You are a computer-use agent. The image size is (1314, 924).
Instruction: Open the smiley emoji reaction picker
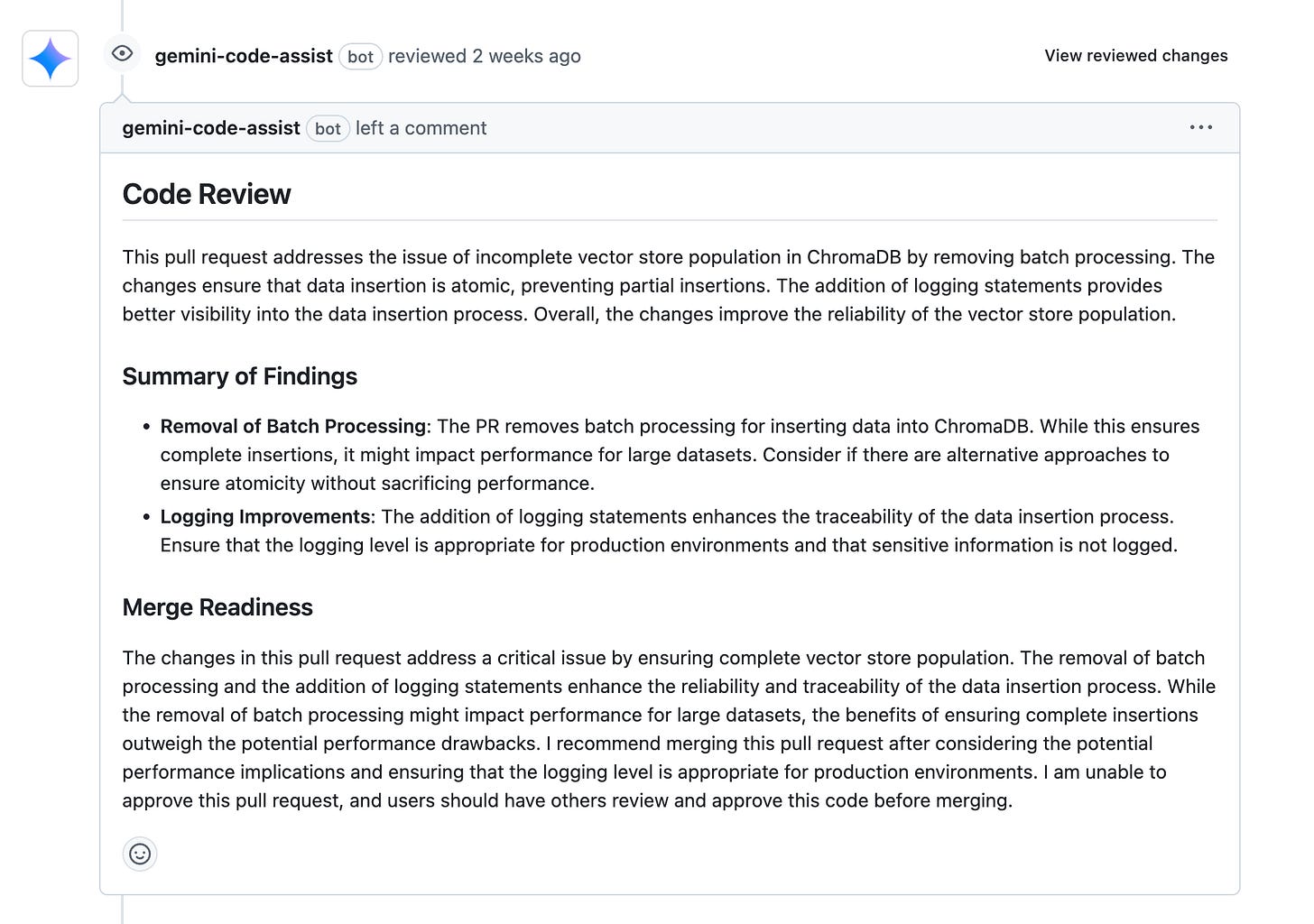(140, 853)
